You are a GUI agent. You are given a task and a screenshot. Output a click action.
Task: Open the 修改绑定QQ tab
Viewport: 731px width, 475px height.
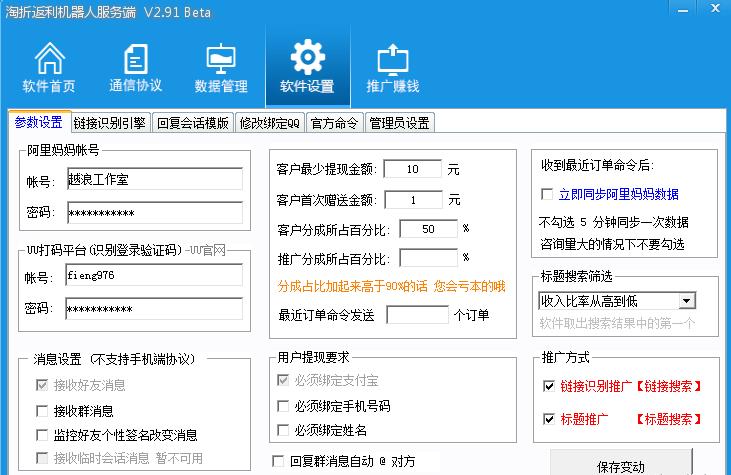click(x=269, y=123)
